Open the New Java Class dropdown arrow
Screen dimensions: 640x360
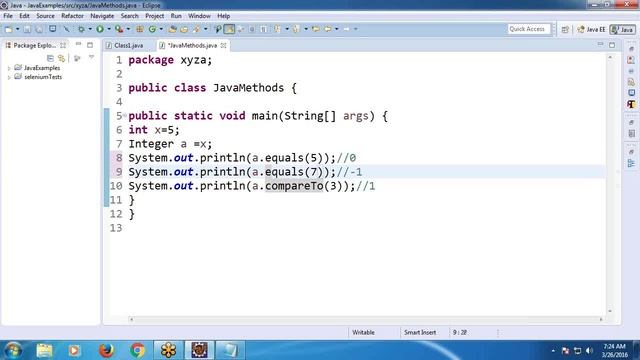tap(161, 29)
